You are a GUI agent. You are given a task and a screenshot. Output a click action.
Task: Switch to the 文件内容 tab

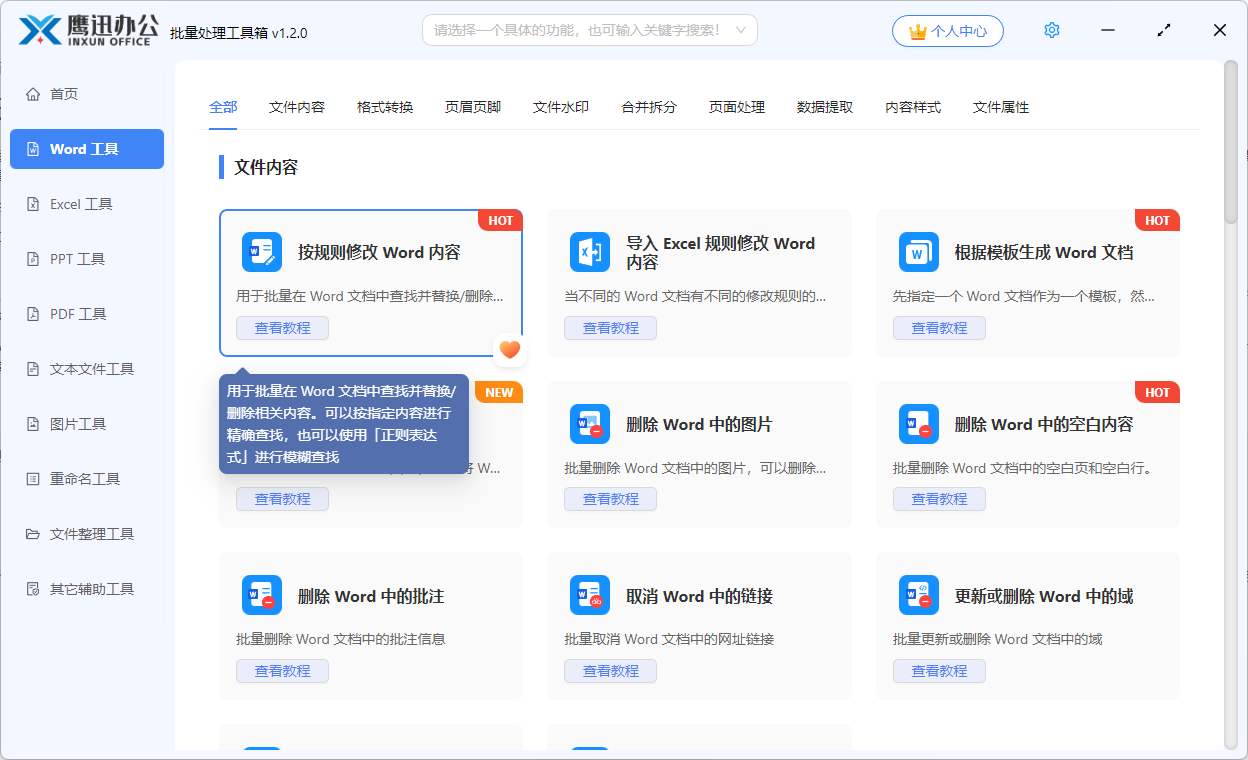297,107
